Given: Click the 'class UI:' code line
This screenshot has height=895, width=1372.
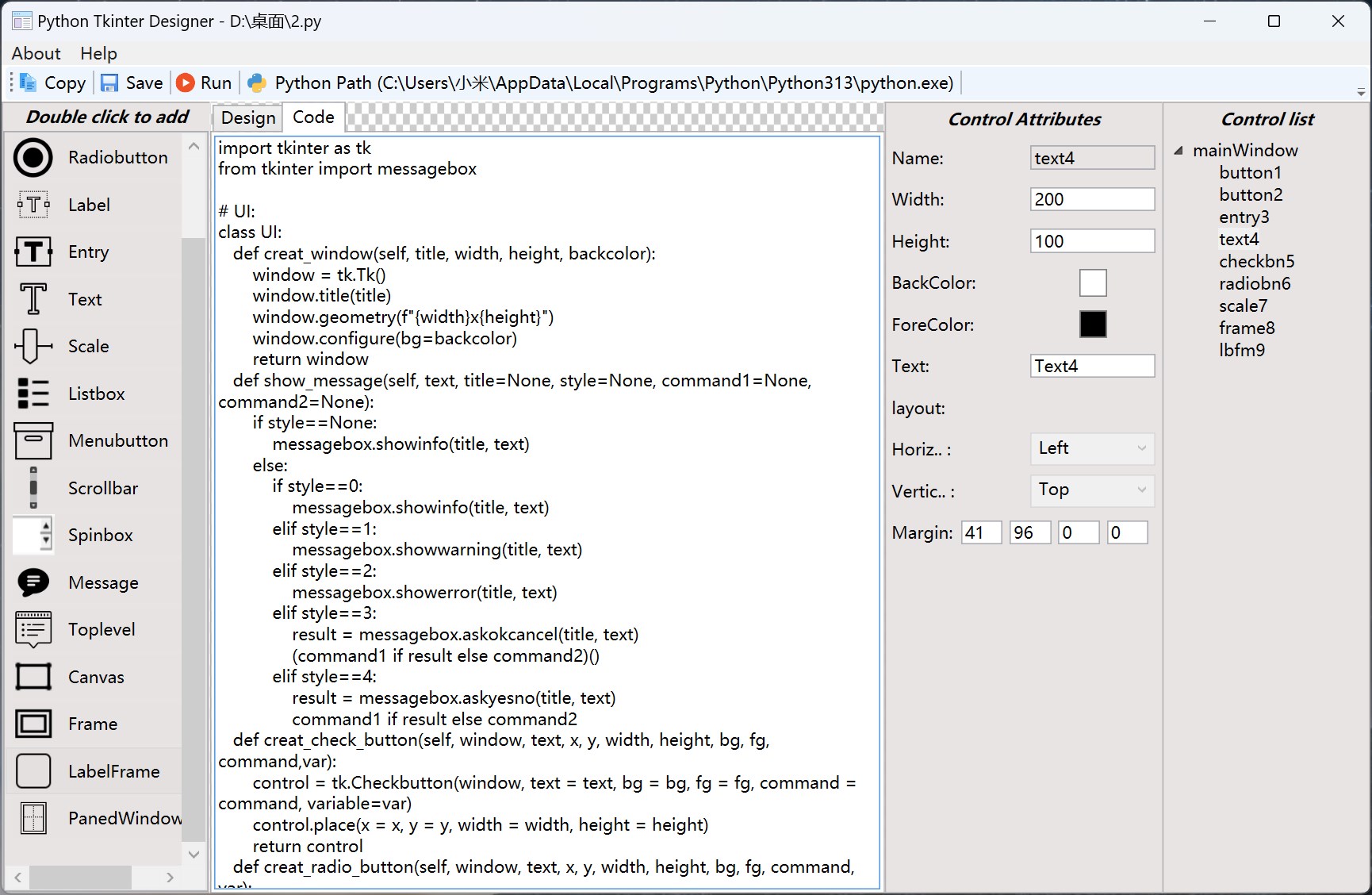Looking at the screenshot, I should [x=250, y=232].
